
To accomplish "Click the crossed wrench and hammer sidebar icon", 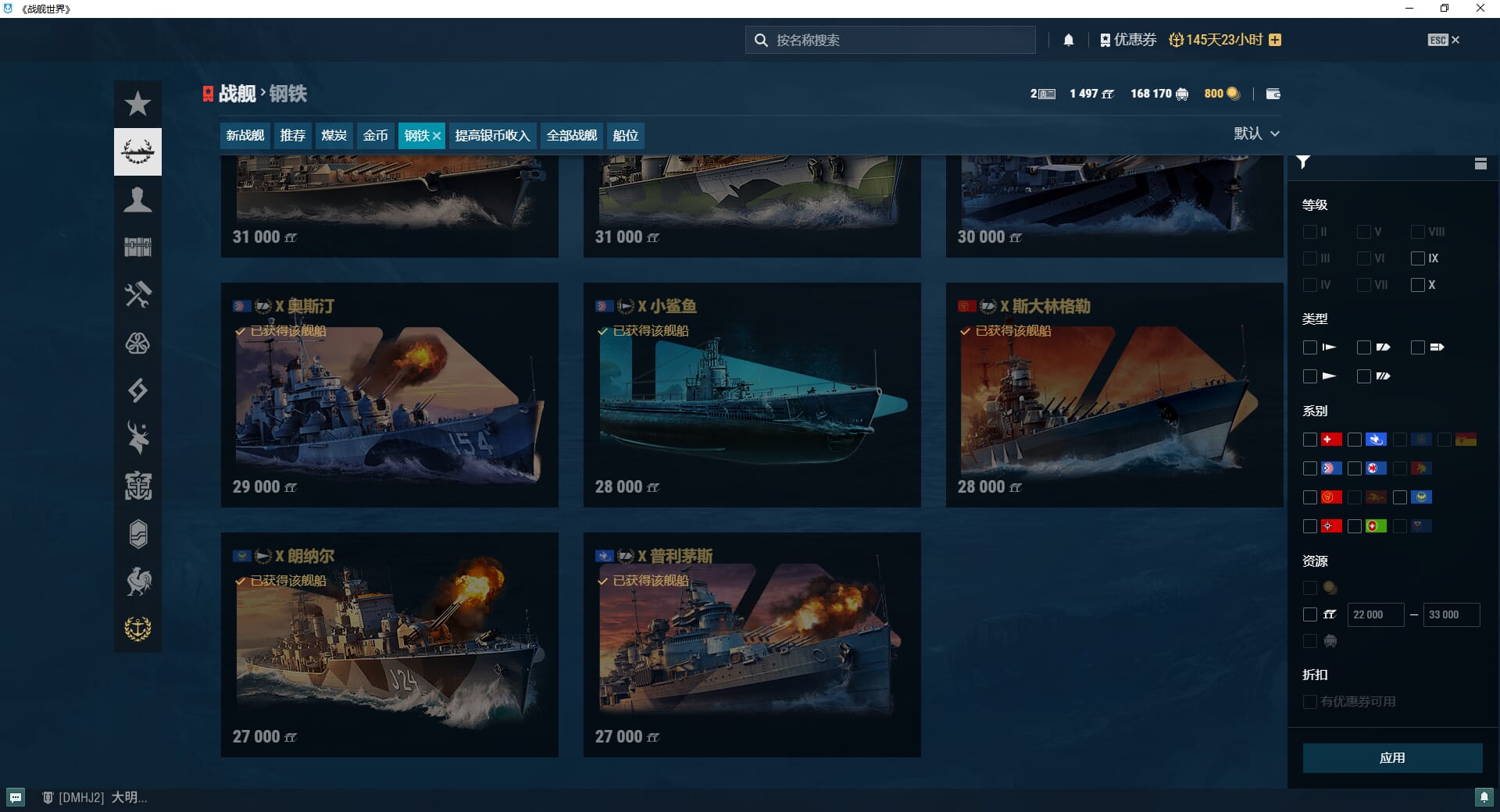I will point(137,295).
